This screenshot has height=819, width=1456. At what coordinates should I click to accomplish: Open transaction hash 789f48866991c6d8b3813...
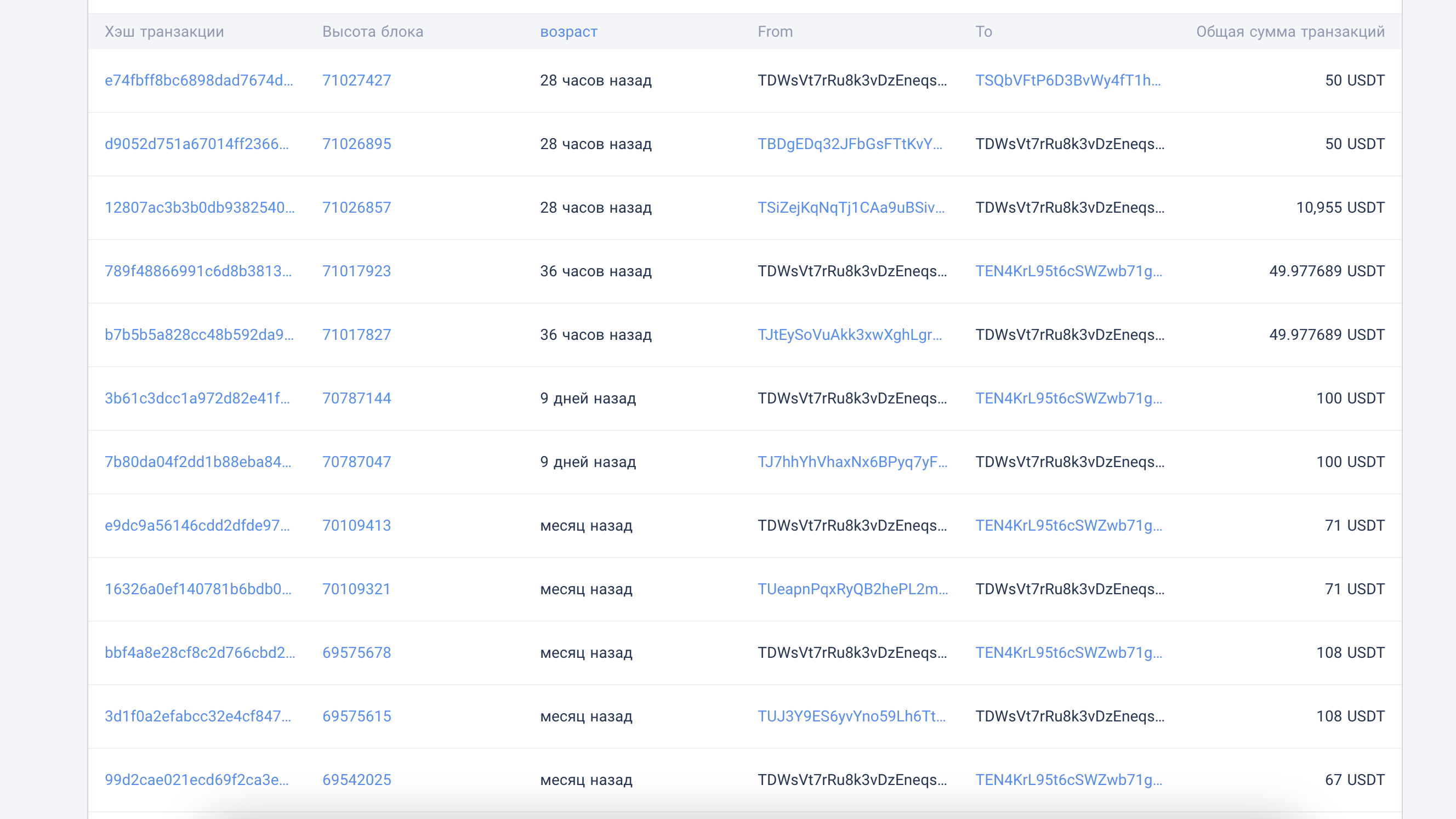pyautogui.click(x=198, y=271)
